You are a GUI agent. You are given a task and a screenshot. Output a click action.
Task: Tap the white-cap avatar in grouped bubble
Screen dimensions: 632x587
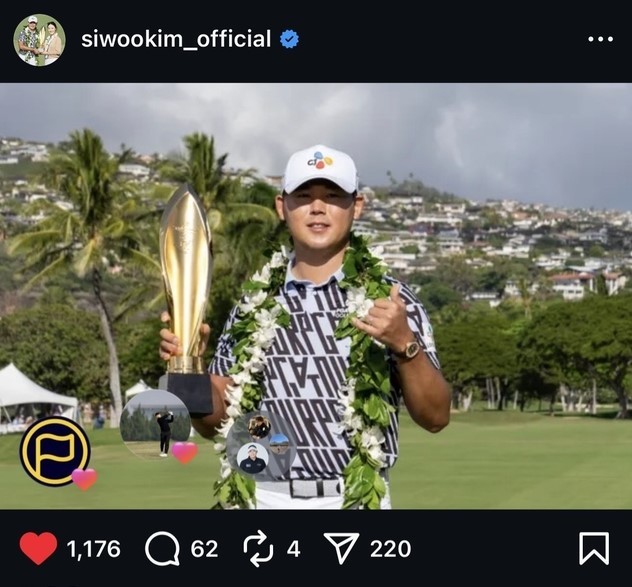point(252,458)
